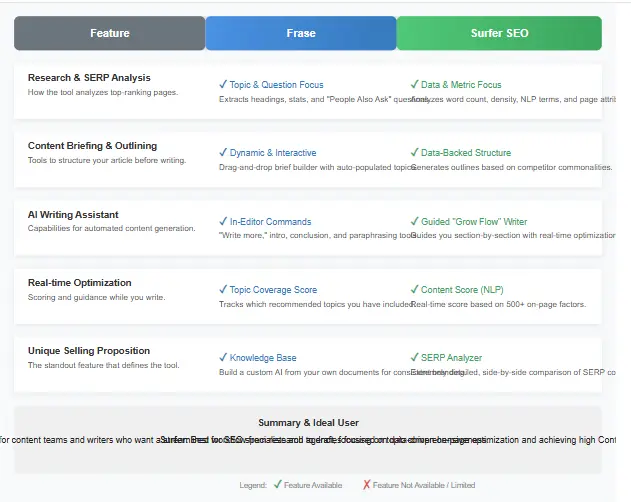
Task: Select the 'Content Briefing & Outlining' heading
Action: click(92, 146)
